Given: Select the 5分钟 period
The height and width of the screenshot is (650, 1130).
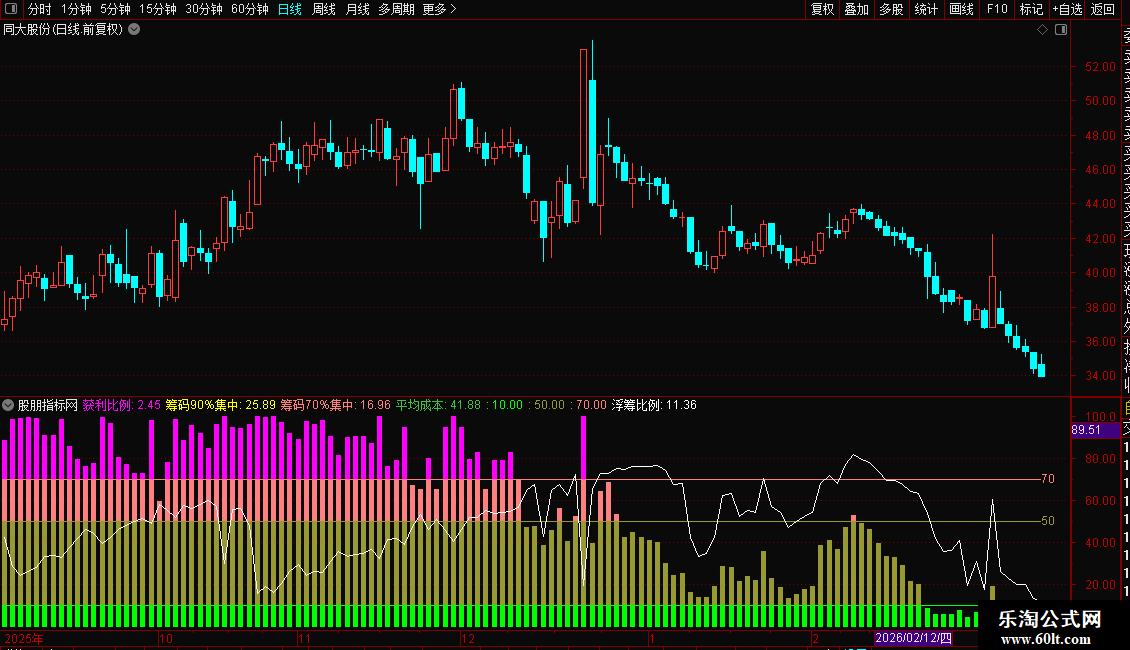Looking at the screenshot, I should [115, 9].
